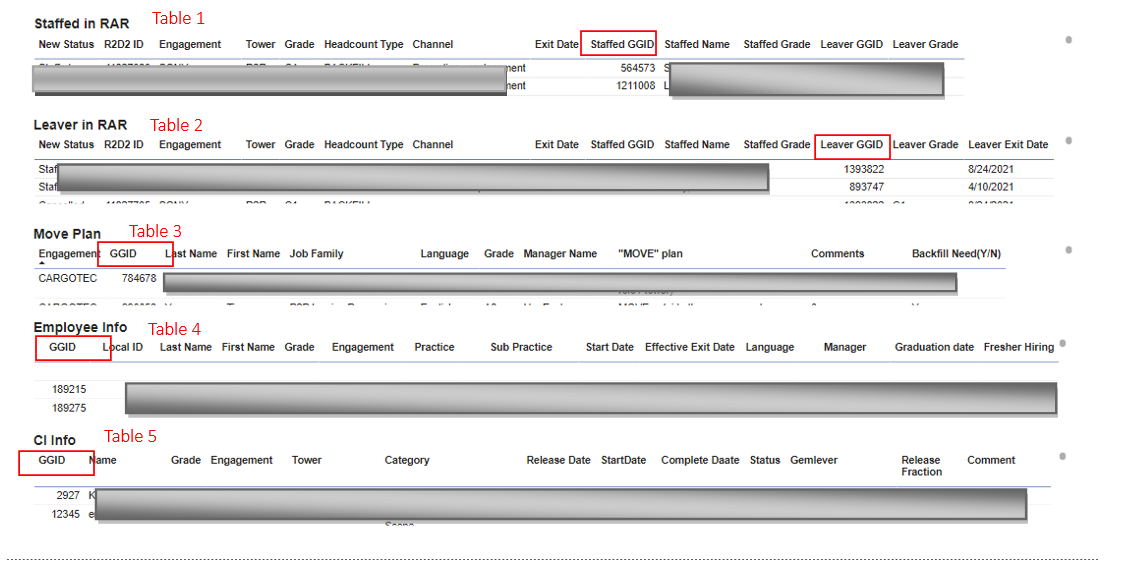Click Practice header in Employee Info
Viewport: 1127px width, 581px height.
coord(434,347)
